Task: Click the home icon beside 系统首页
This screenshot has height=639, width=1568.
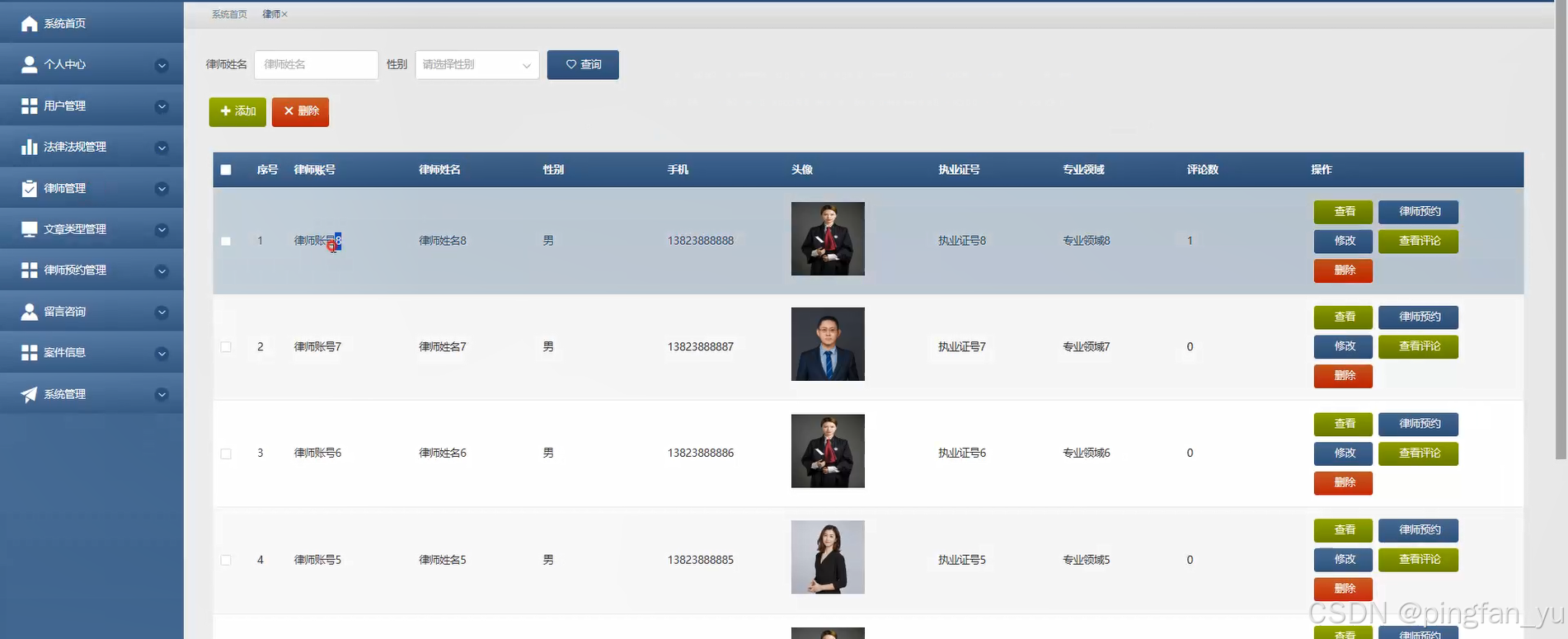Action: [29, 24]
